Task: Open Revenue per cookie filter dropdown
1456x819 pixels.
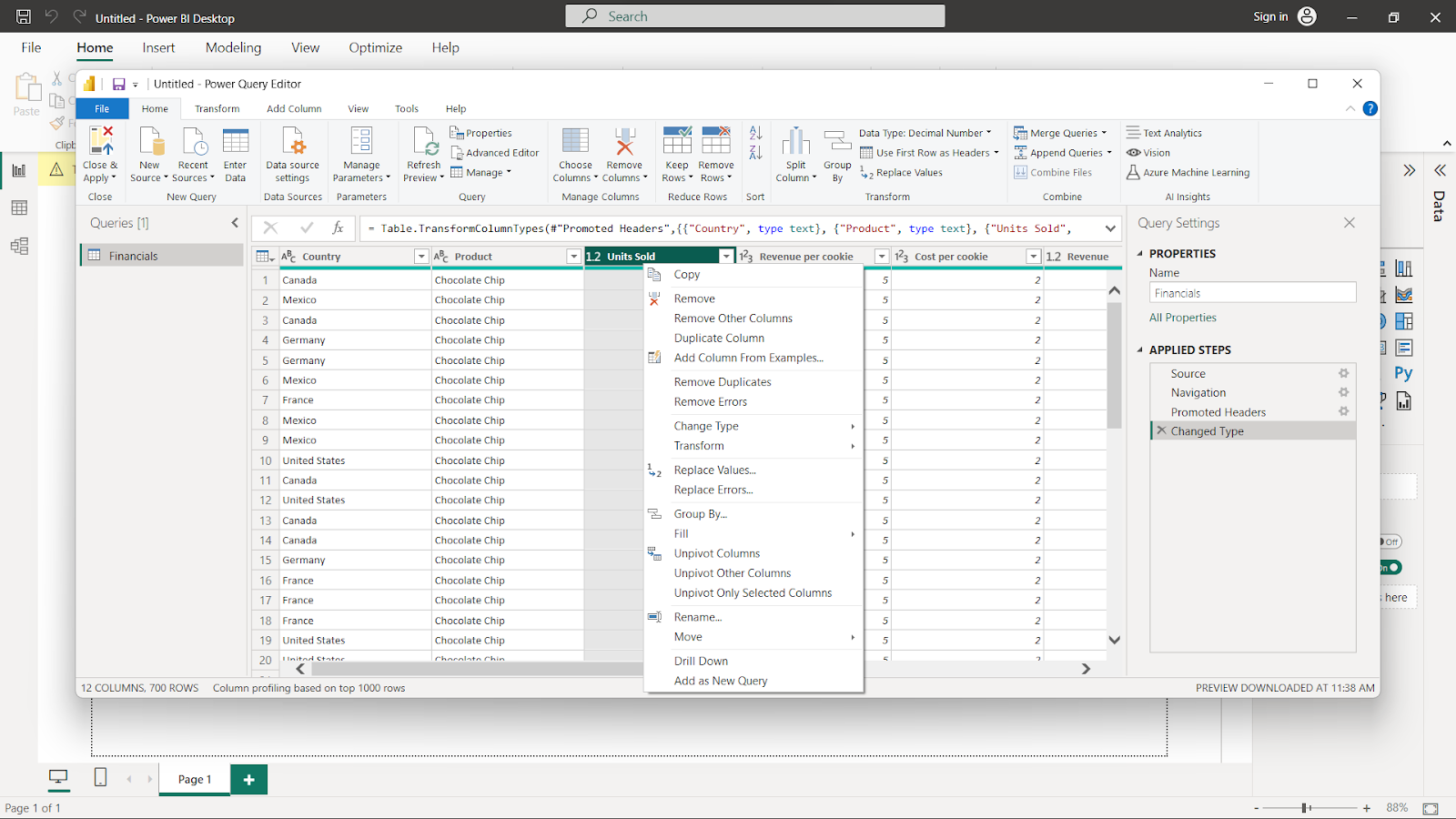Action: [881, 257]
